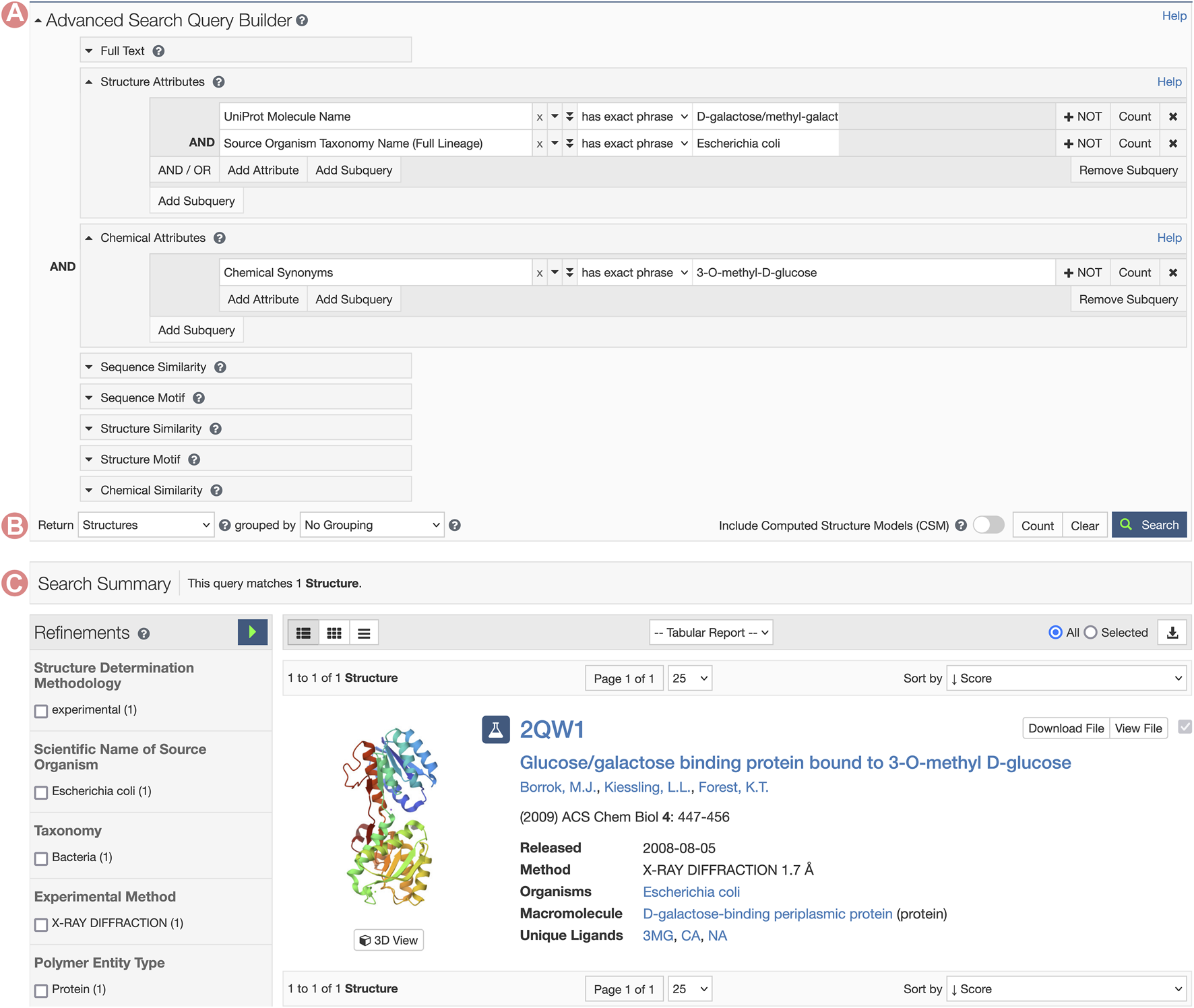Check the Escherichia coli refinement checkbox
The image size is (1194, 1008).
(x=42, y=792)
